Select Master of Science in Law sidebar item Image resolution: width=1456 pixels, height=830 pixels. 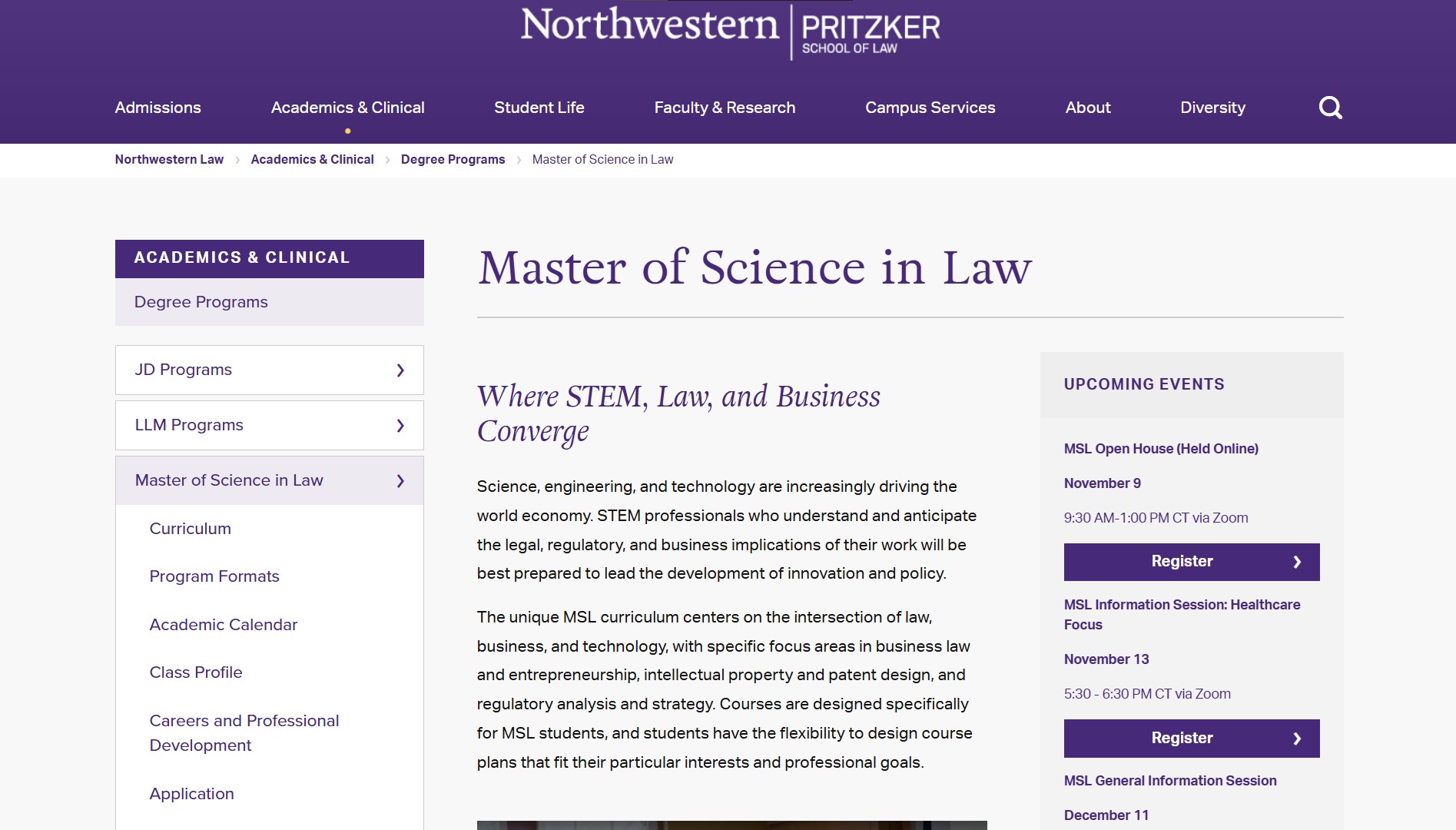(270, 481)
